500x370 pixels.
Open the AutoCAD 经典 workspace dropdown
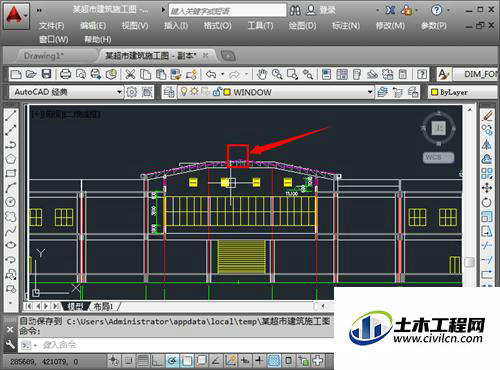click(66, 92)
